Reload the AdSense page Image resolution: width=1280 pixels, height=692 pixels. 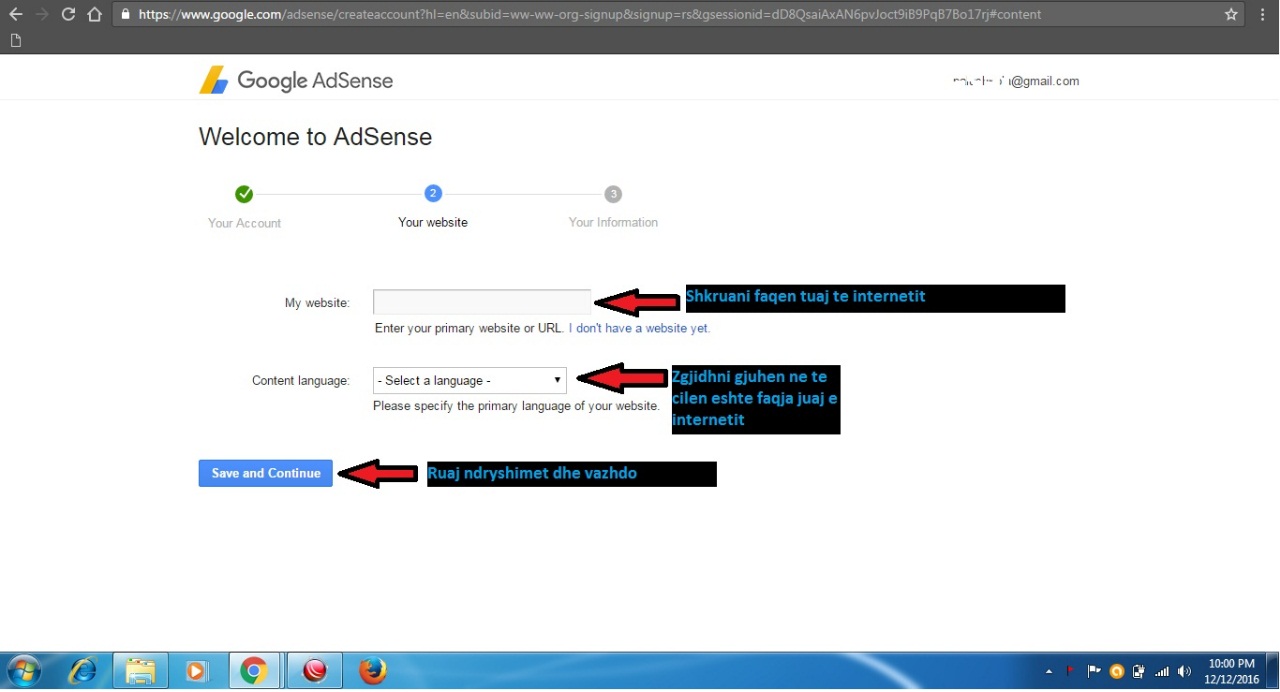click(x=68, y=14)
